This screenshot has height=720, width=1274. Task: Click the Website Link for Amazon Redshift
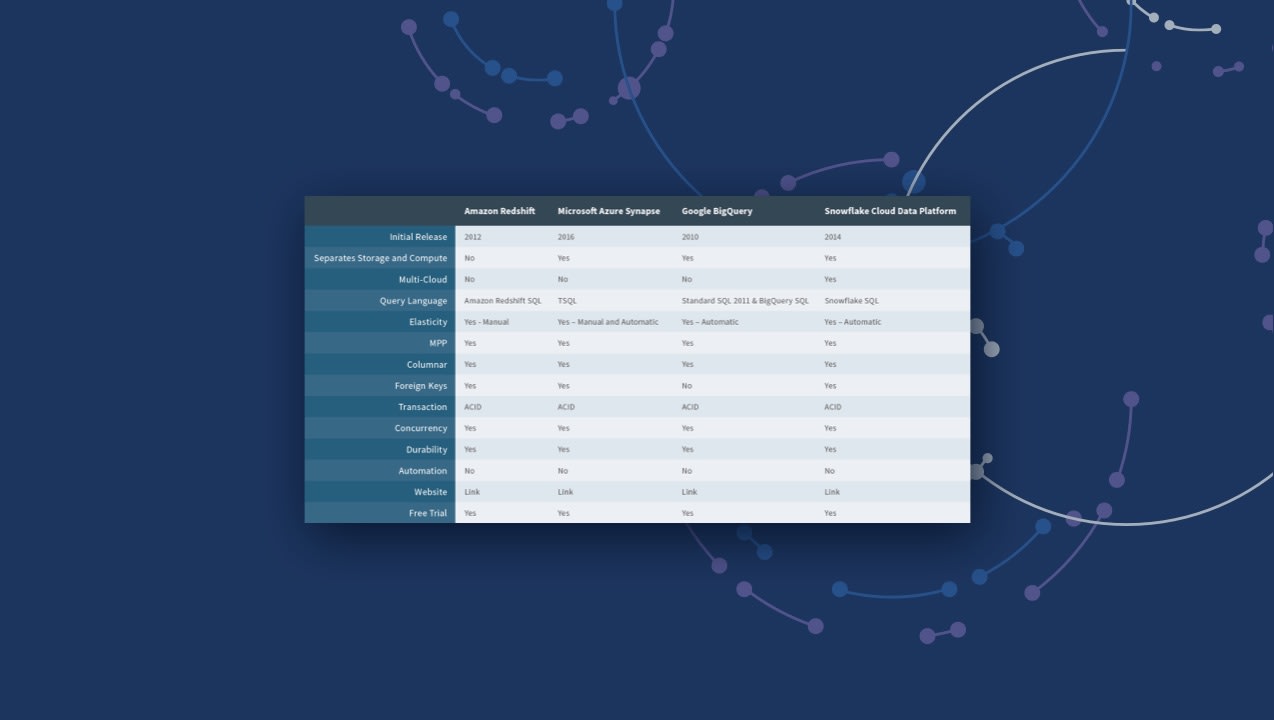coord(472,492)
